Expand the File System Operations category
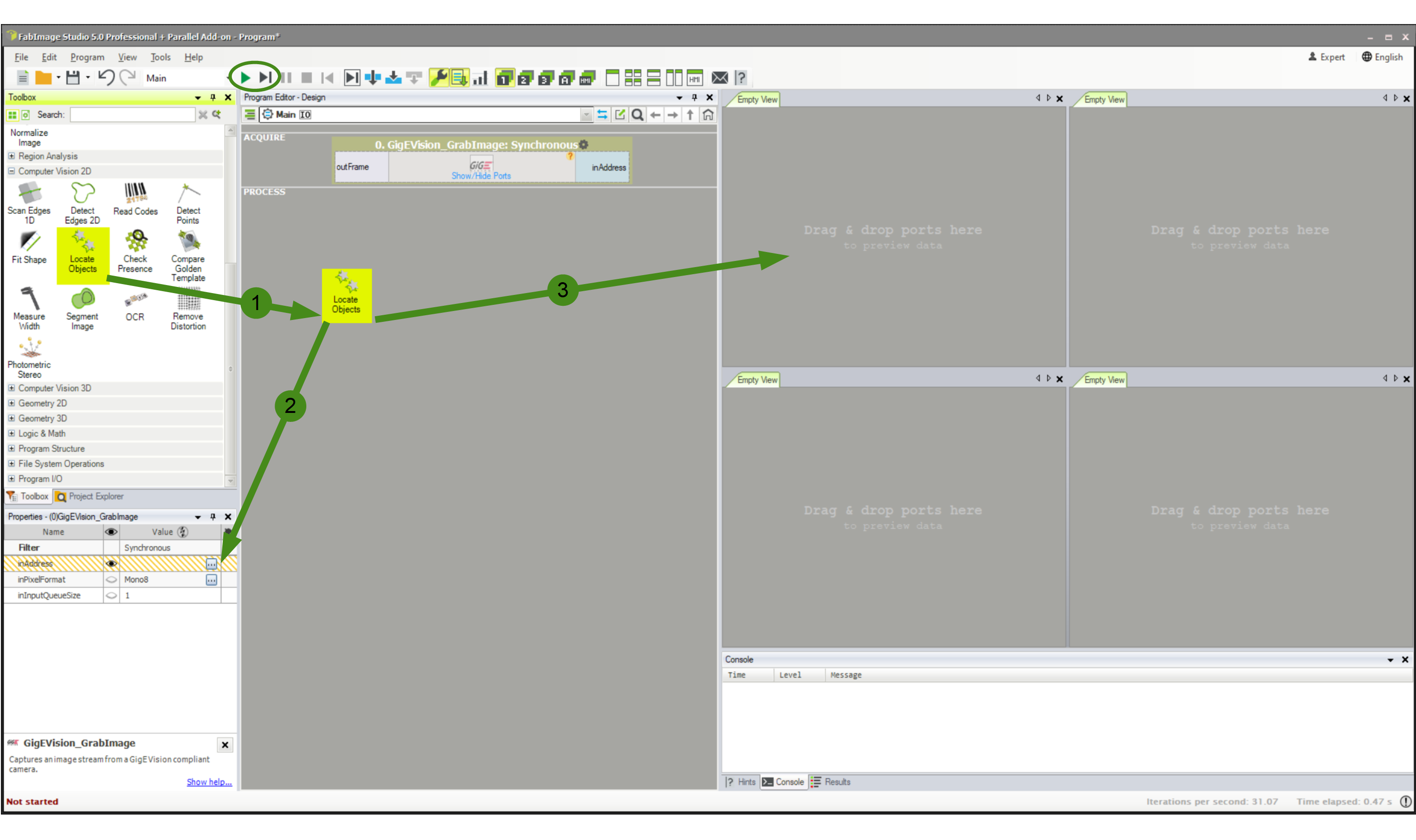The image size is (1416, 840). click(x=11, y=463)
